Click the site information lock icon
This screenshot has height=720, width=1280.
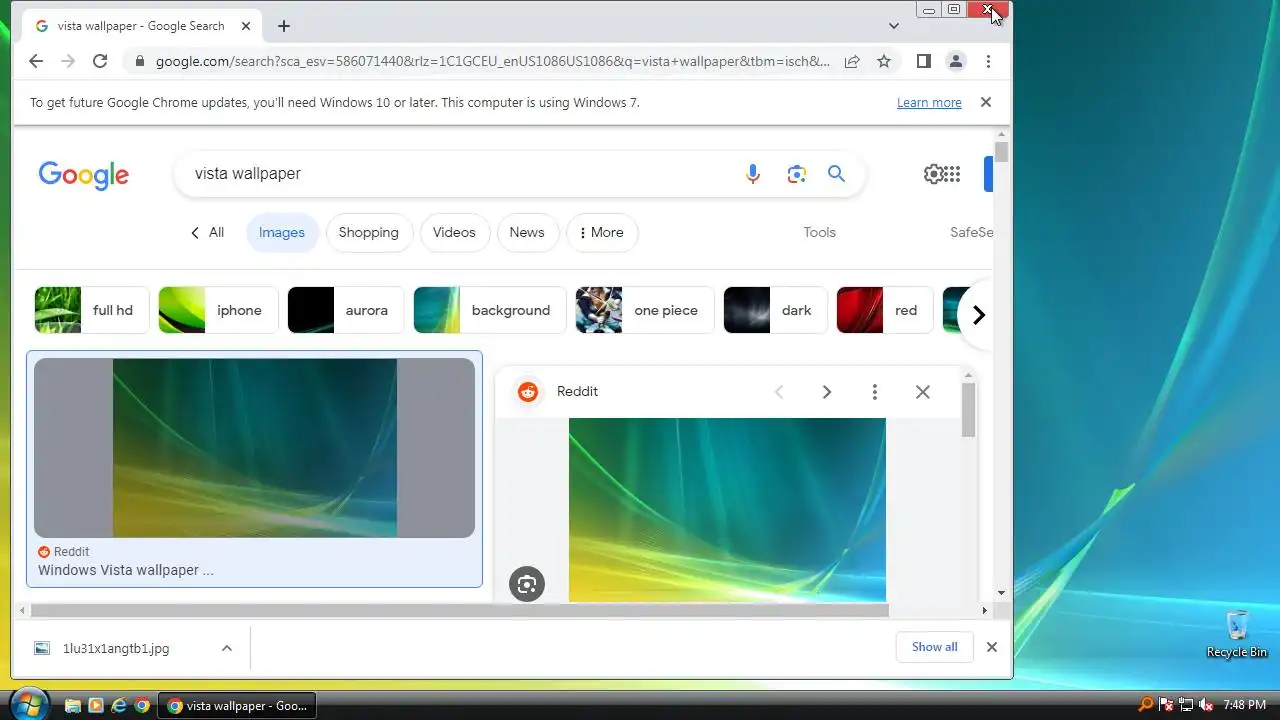coord(140,61)
